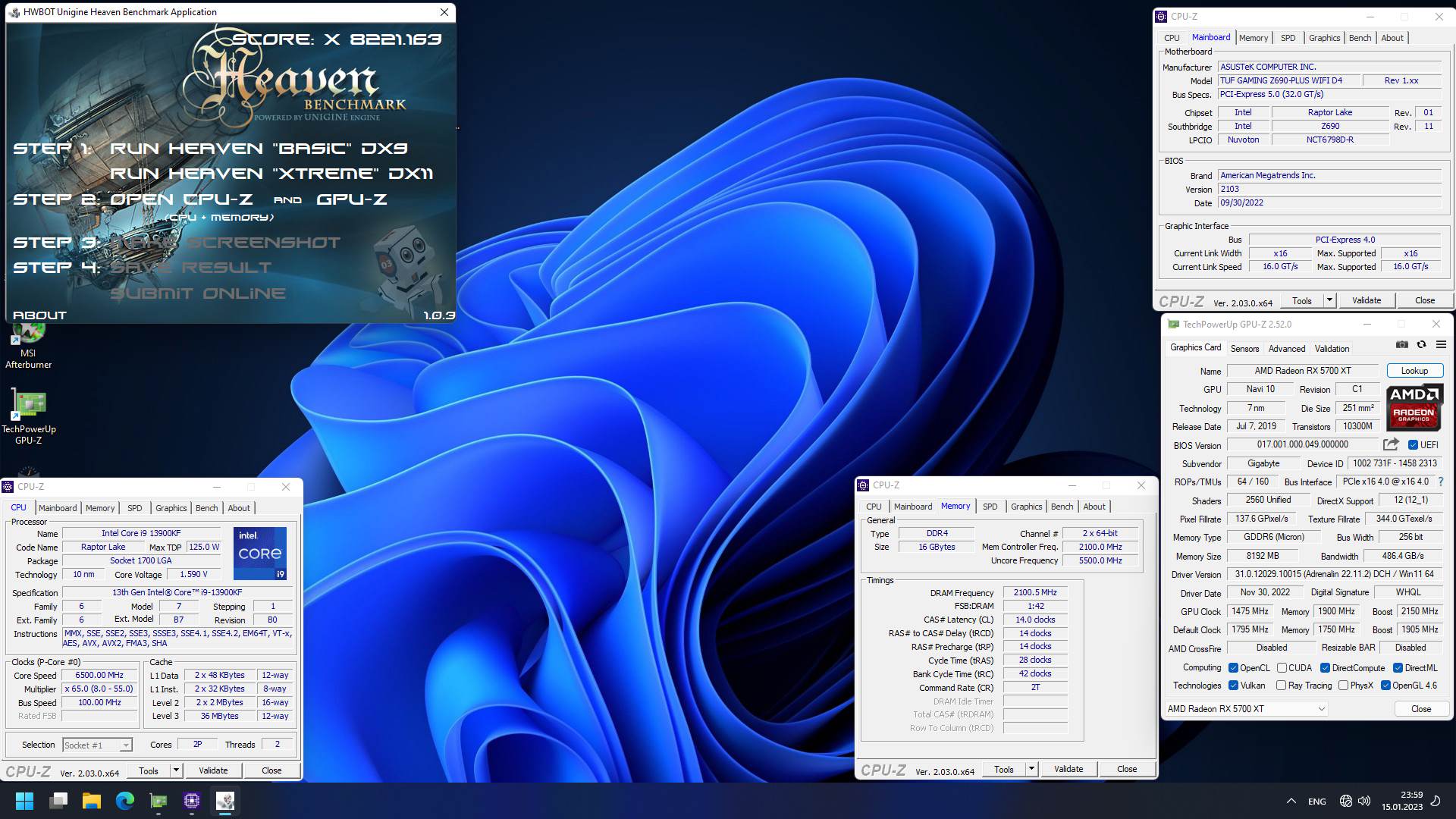Click Run Heaven Basic DX9
This screenshot has width=1456, height=819.
click(259, 149)
